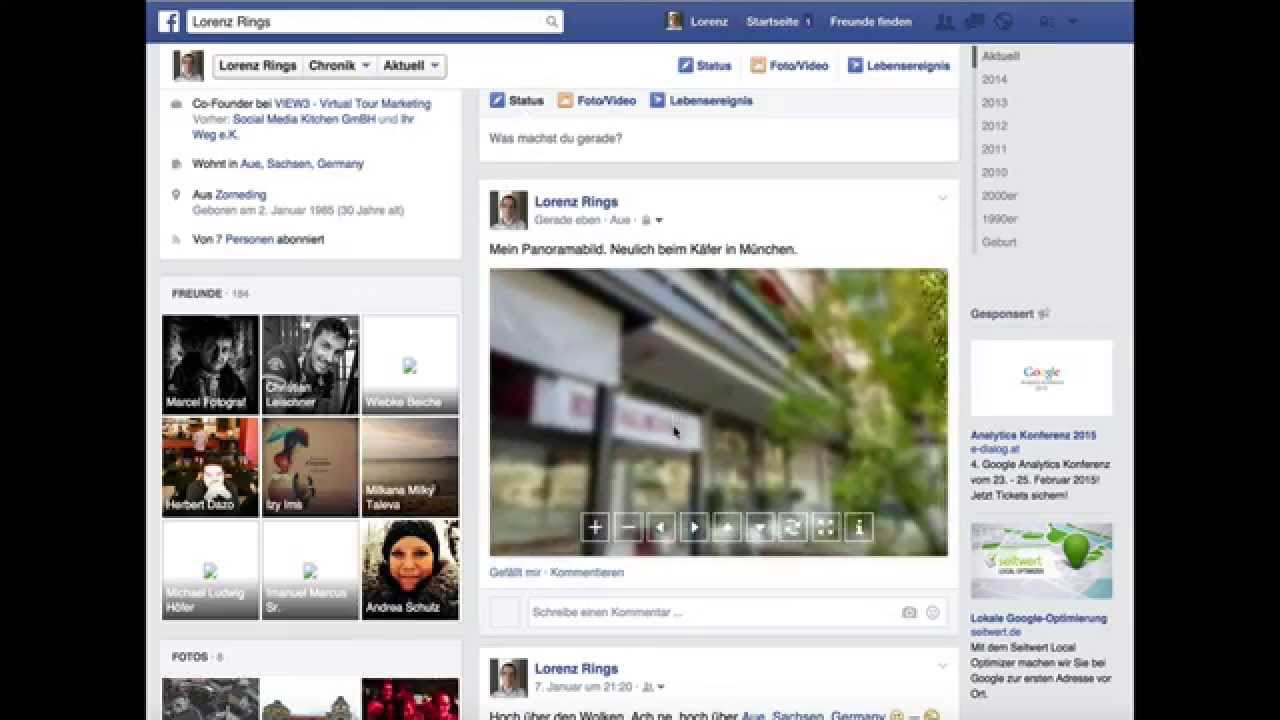1280x720 pixels.
Task: Open notifications globe icon
Action: 1004,22
